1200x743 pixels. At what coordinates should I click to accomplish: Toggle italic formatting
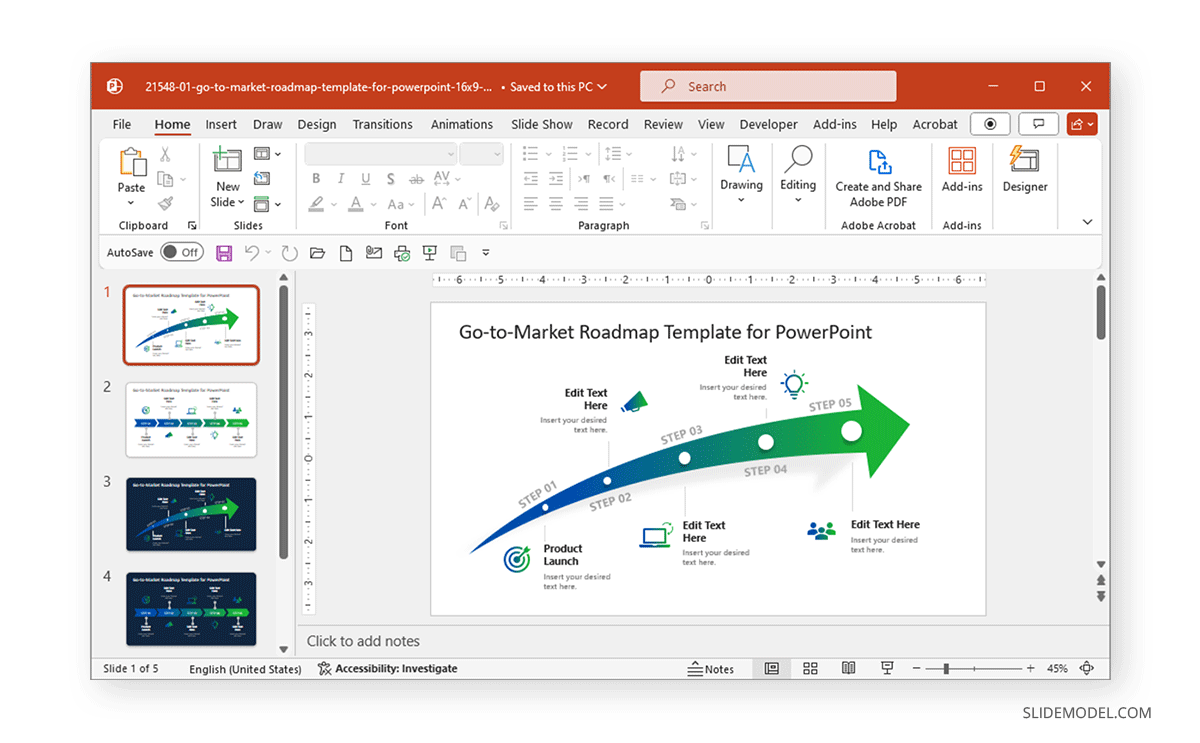(x=340, y=178)
